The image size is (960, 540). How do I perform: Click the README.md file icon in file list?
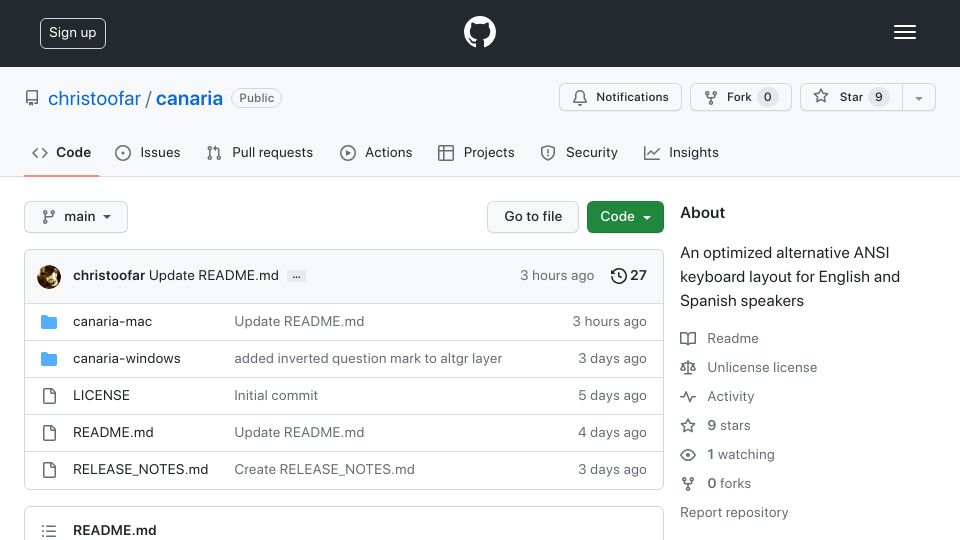pyautogui.click(x=50, y=433)
